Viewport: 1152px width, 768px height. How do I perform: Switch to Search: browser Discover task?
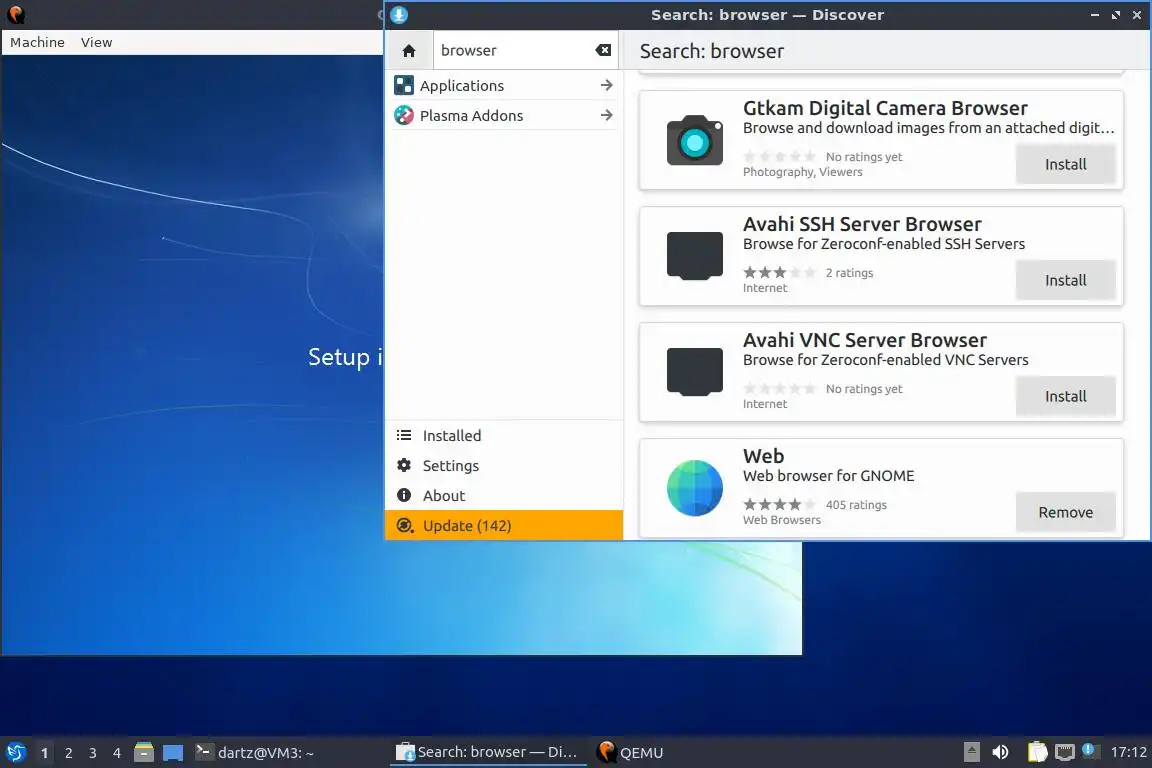tap(488, 753)
